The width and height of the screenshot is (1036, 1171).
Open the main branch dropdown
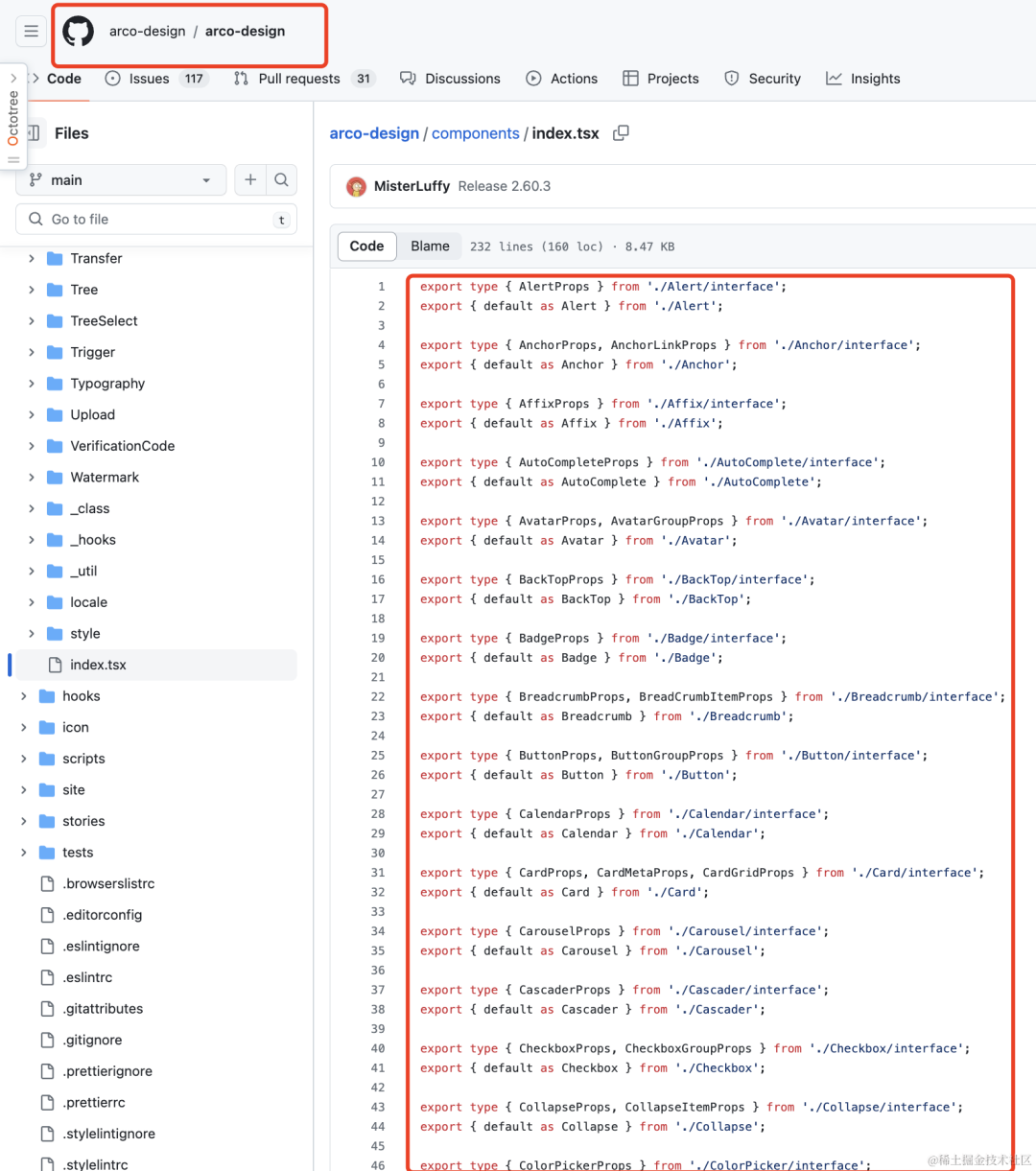tap(121, 179)
